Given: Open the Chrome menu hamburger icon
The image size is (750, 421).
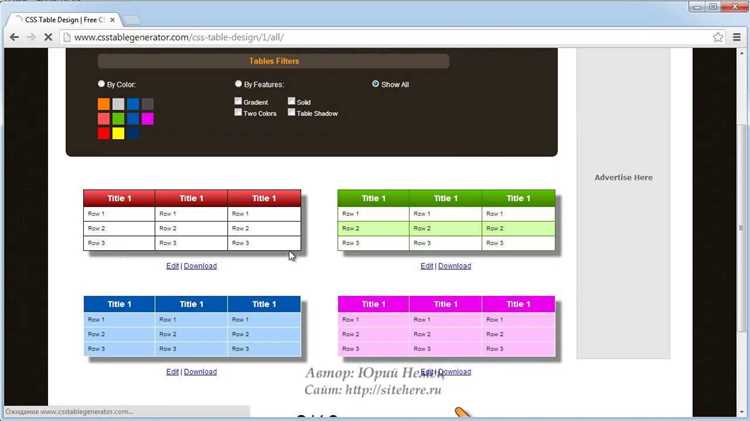Looking at the screenshot, I should [x=737, y=37].
